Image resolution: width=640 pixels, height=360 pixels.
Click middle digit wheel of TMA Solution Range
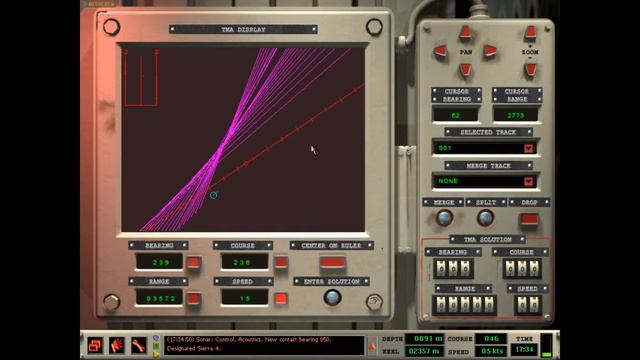[x=465, y=305]
